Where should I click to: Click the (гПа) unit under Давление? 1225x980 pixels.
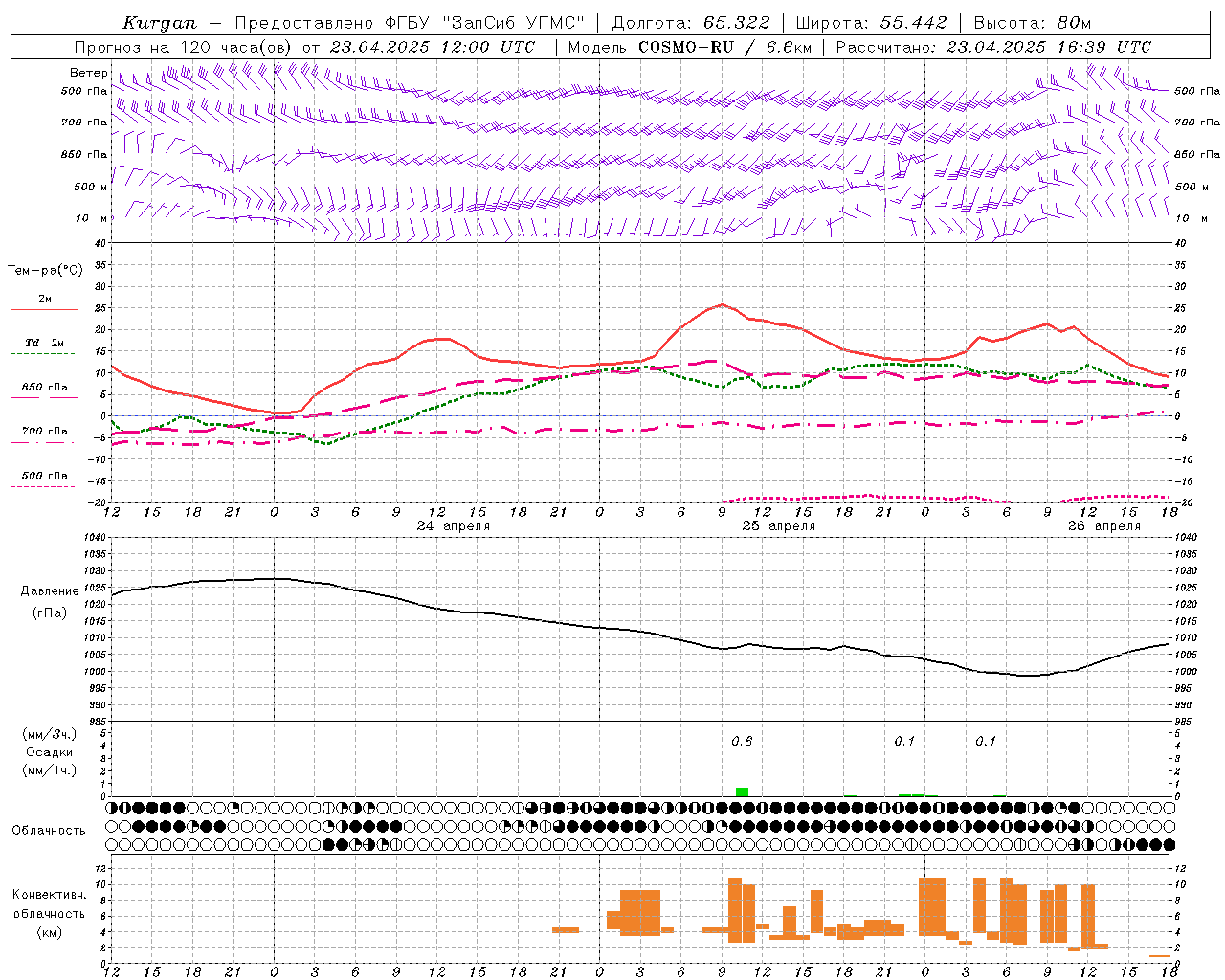[x=49, y=613]
